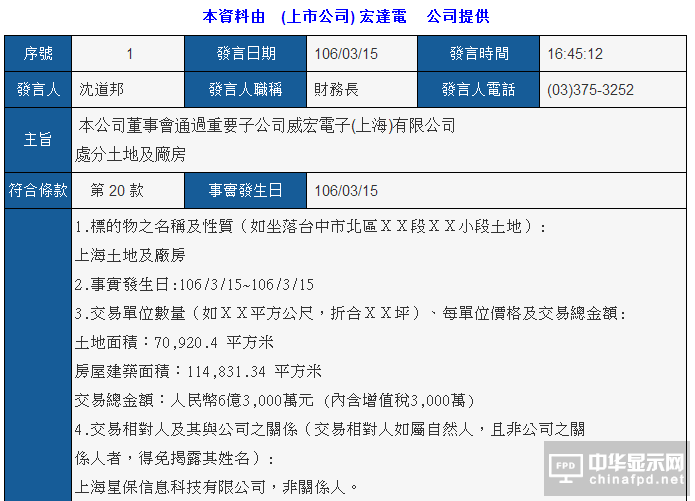Click the header text 本資料由 (上市公司) 宏達電 公司提供

(346, 17)
